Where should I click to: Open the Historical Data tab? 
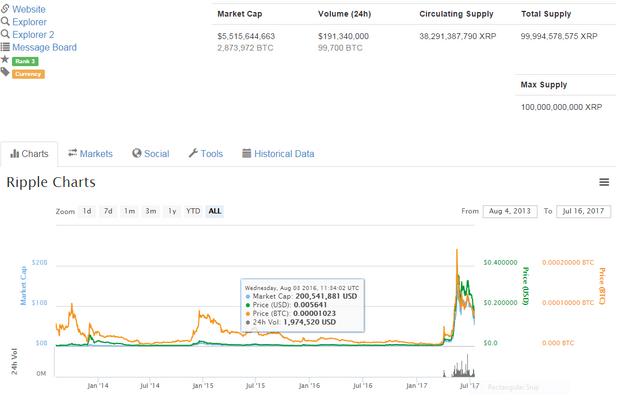(x=278, y=154)
